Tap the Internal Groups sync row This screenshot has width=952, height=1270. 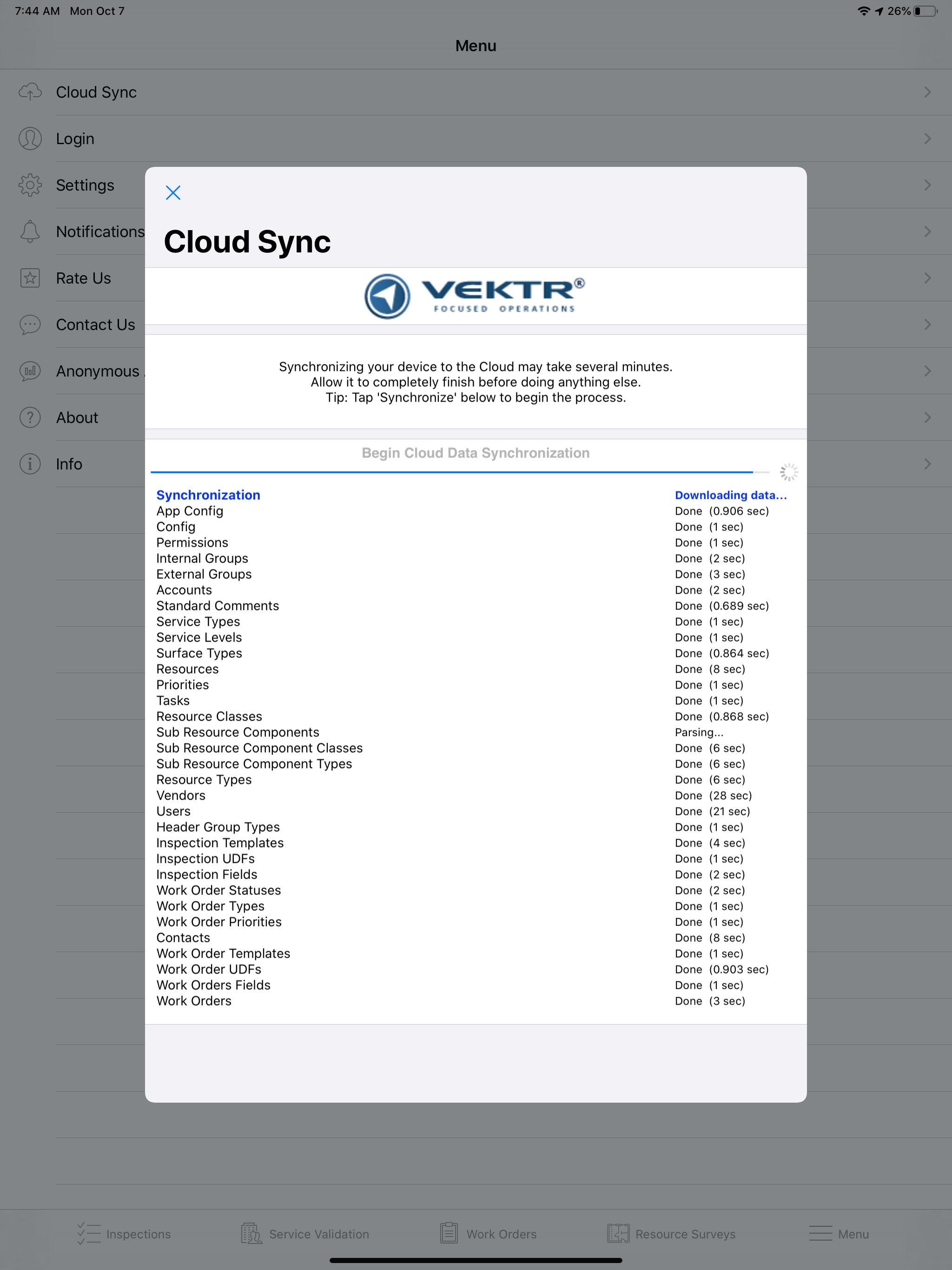click(476, 559)
